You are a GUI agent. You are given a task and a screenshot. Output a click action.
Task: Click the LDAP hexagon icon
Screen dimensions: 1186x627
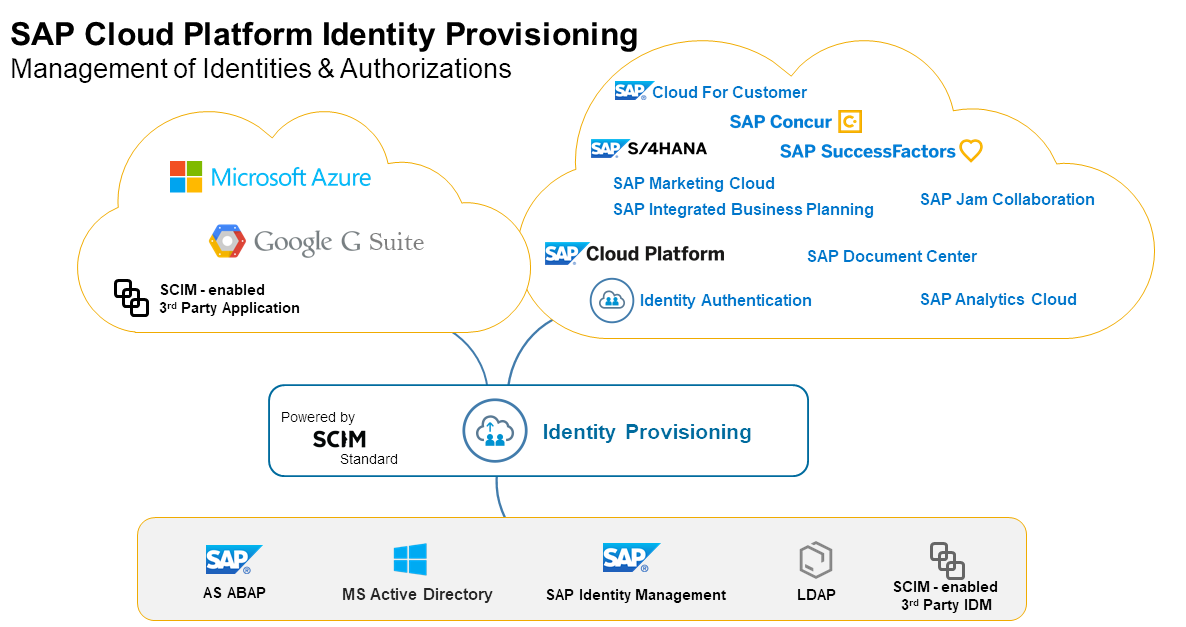[816, 561]
